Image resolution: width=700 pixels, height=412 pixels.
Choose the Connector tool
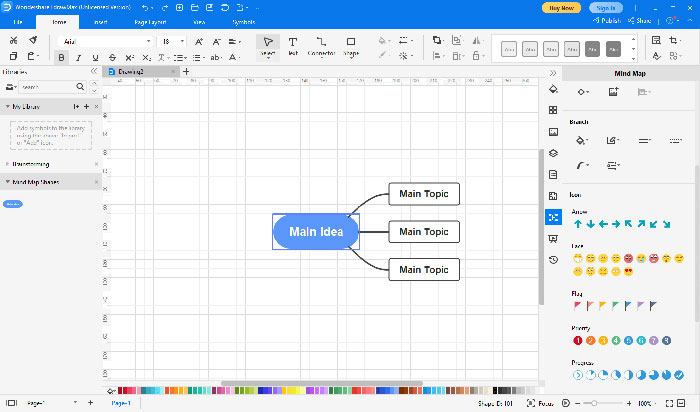pyautogui.click(x=321, y=45)
